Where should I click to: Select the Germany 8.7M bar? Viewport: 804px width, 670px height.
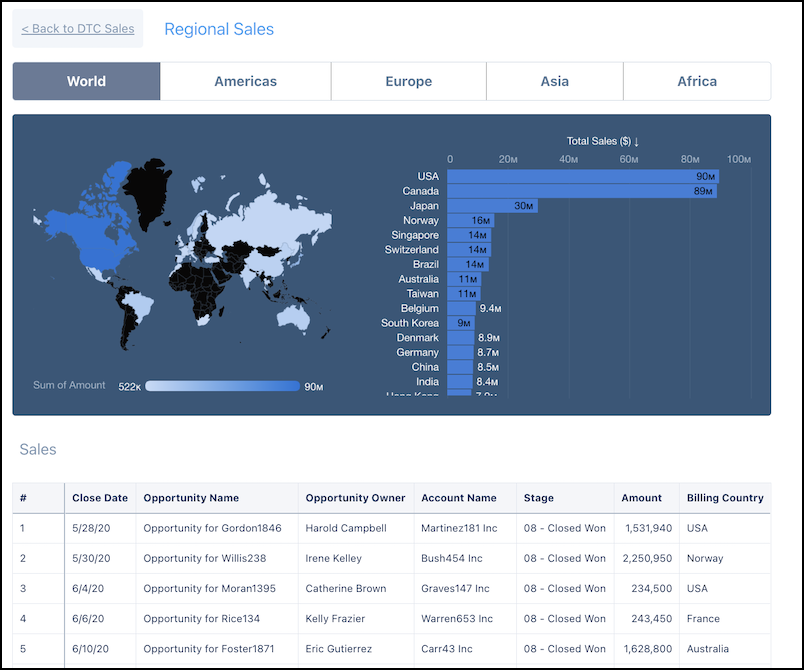(x=460, y=353)
